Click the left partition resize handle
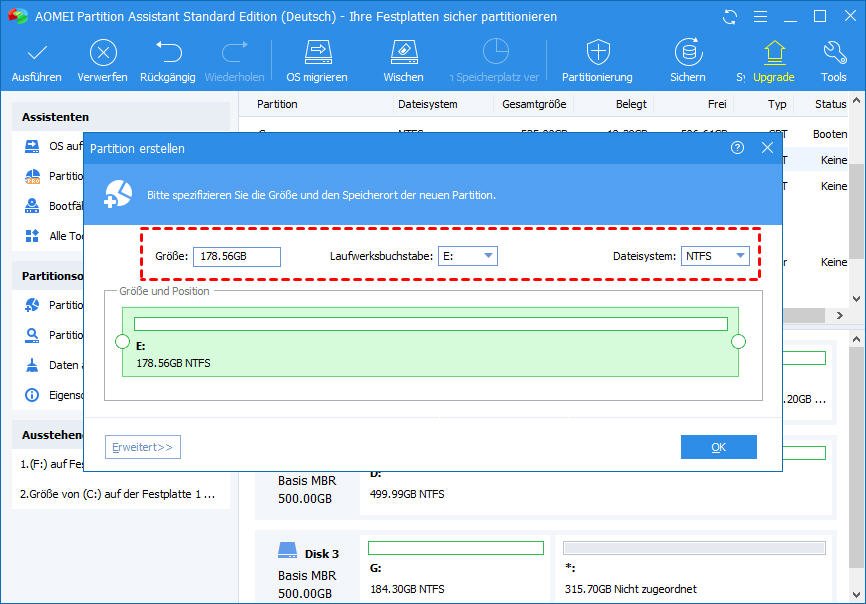 pos(122,342)
